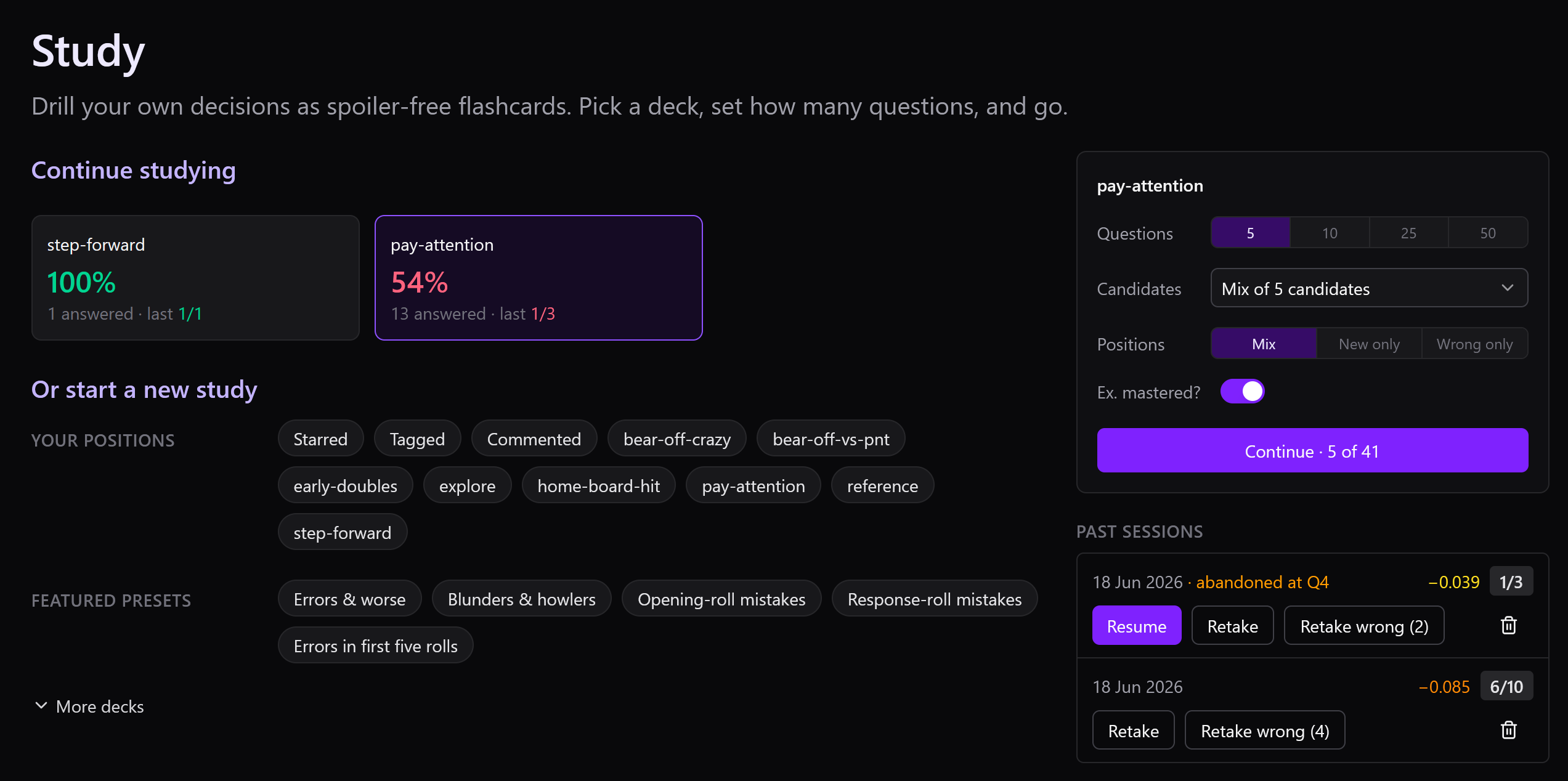Open the pay-attention 54% study card
Viewport: 1568px width, 781px height.
click(538, 278)
